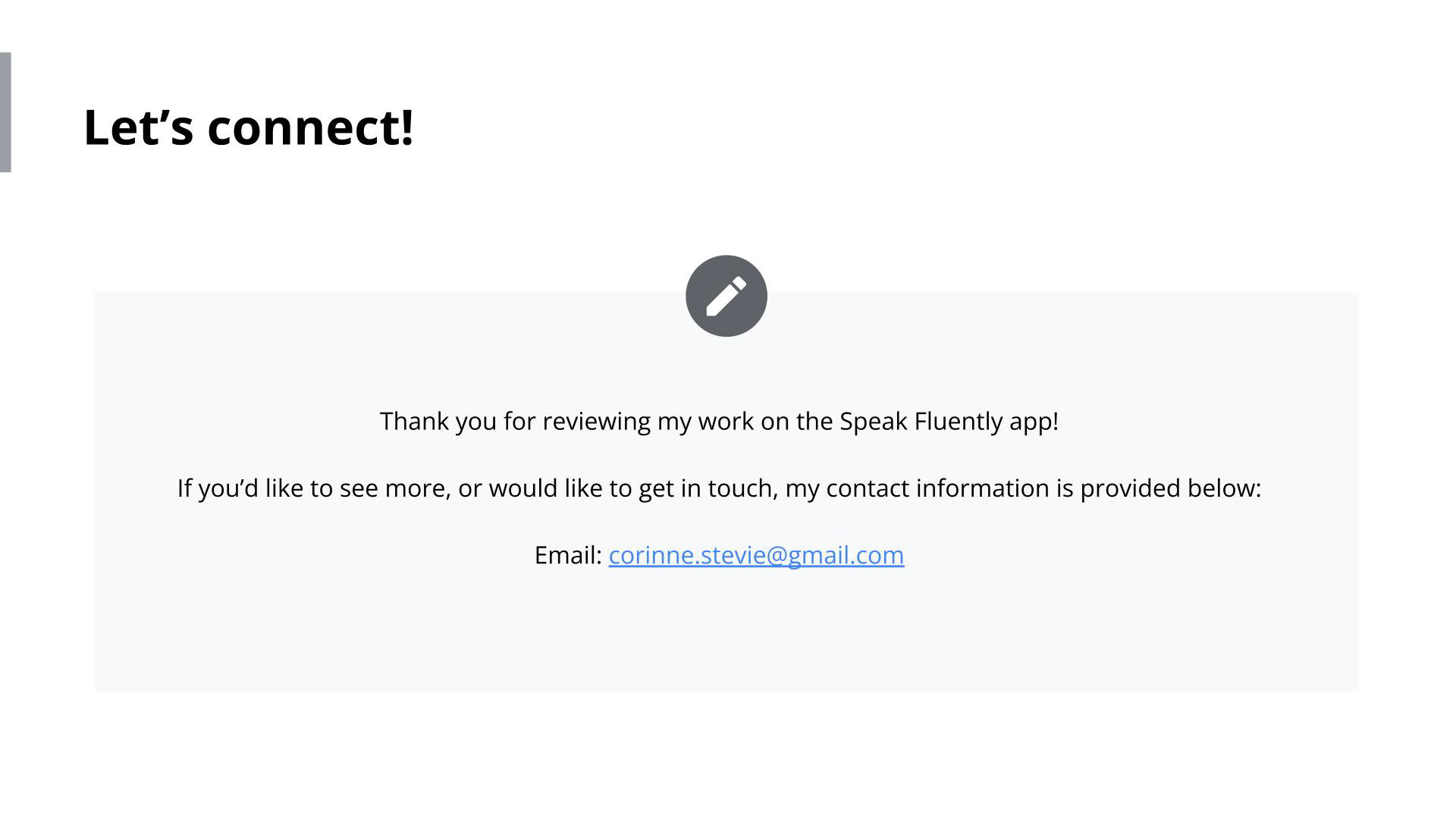The height and width of the screenshot is (819, 1456).
Task: Open the corinne.stevie@gmail.com email link
Action: [755, 555]
